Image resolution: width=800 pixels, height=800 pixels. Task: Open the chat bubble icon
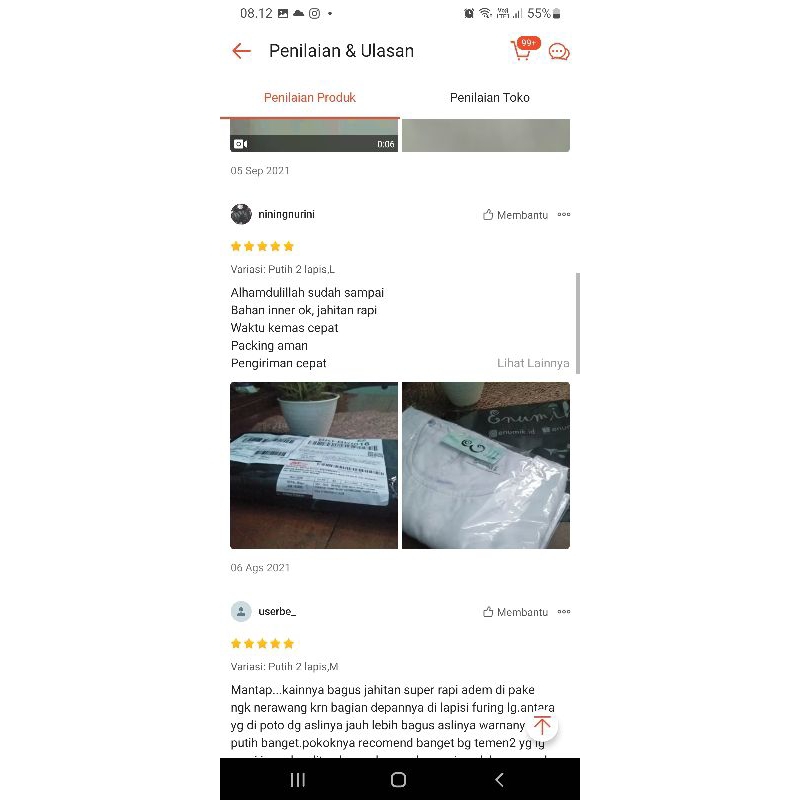559,52
